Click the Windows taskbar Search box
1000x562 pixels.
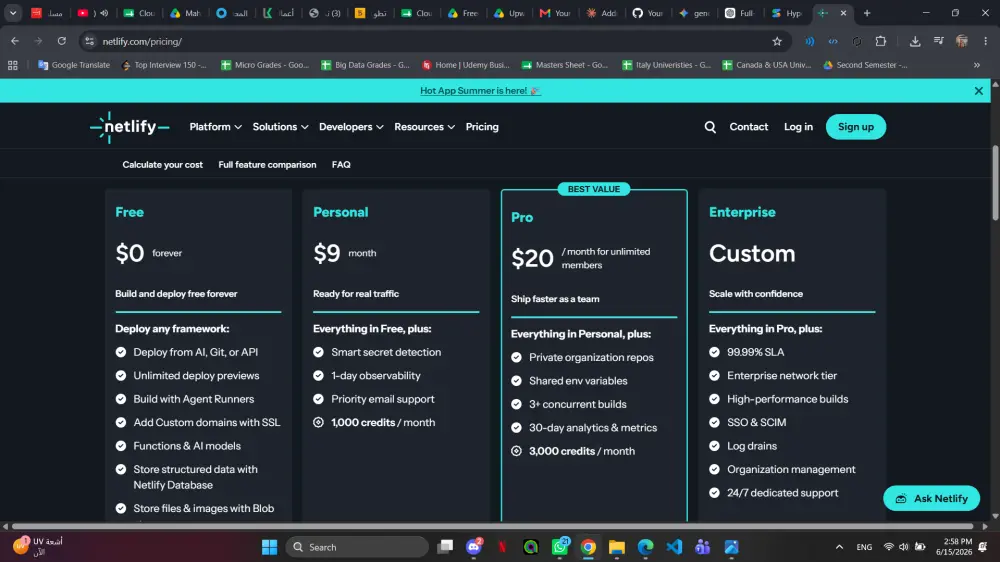click(x=357, y=547)
